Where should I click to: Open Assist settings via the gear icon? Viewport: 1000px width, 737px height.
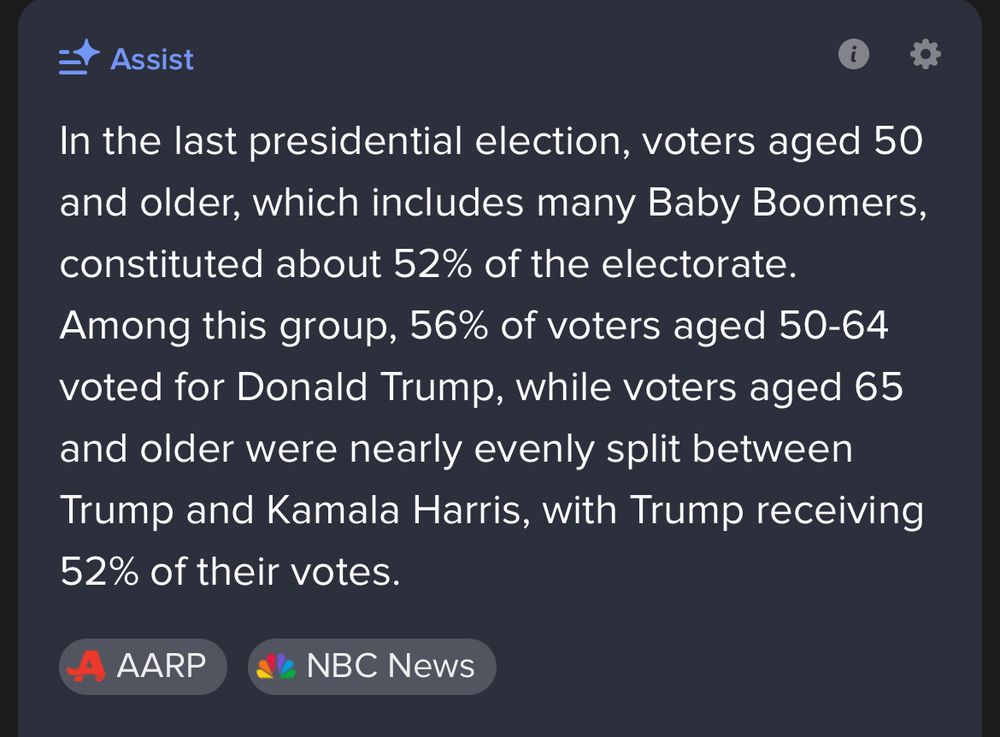925,54
